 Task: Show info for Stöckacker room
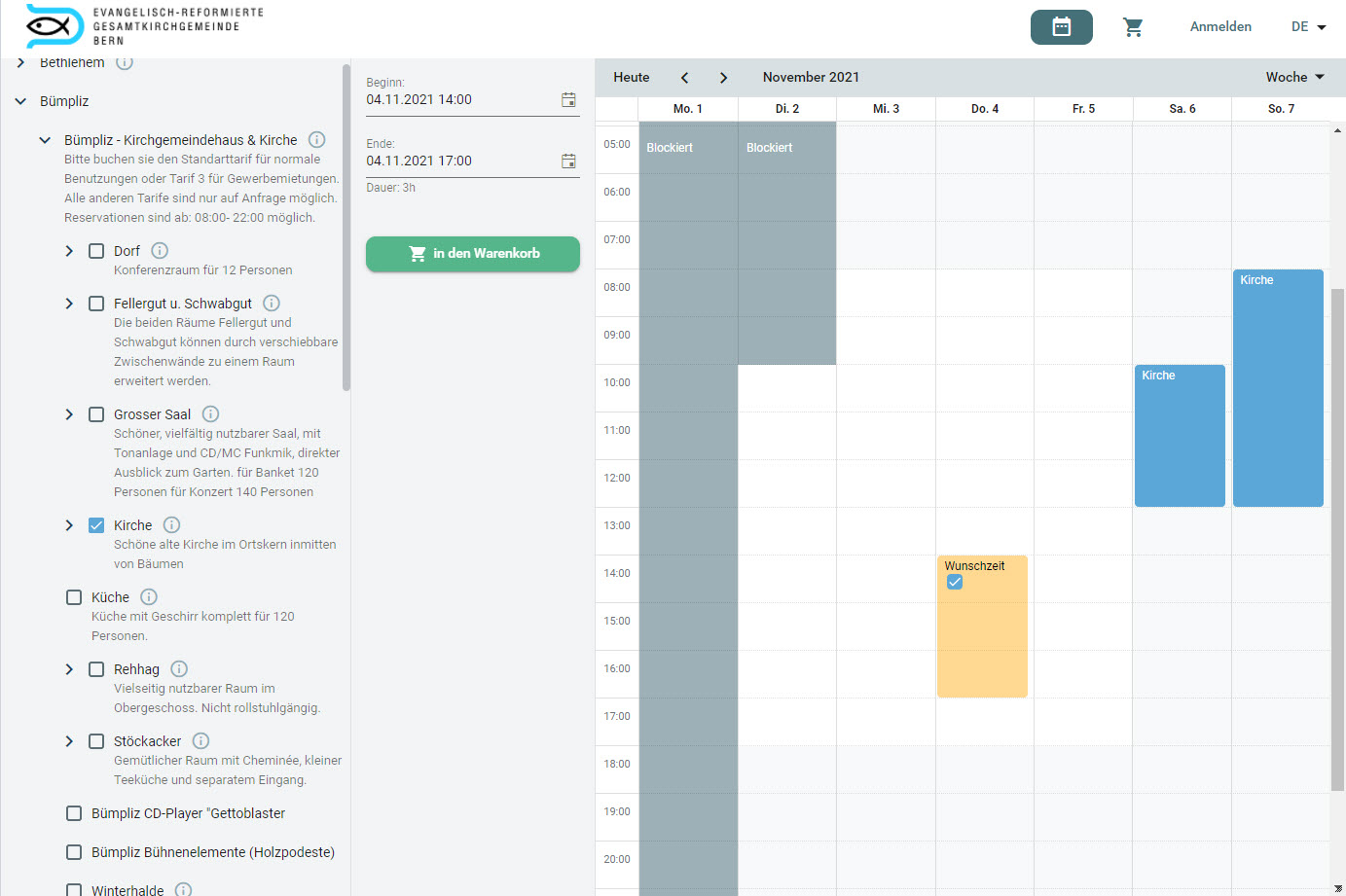click(x=200, y=741)
